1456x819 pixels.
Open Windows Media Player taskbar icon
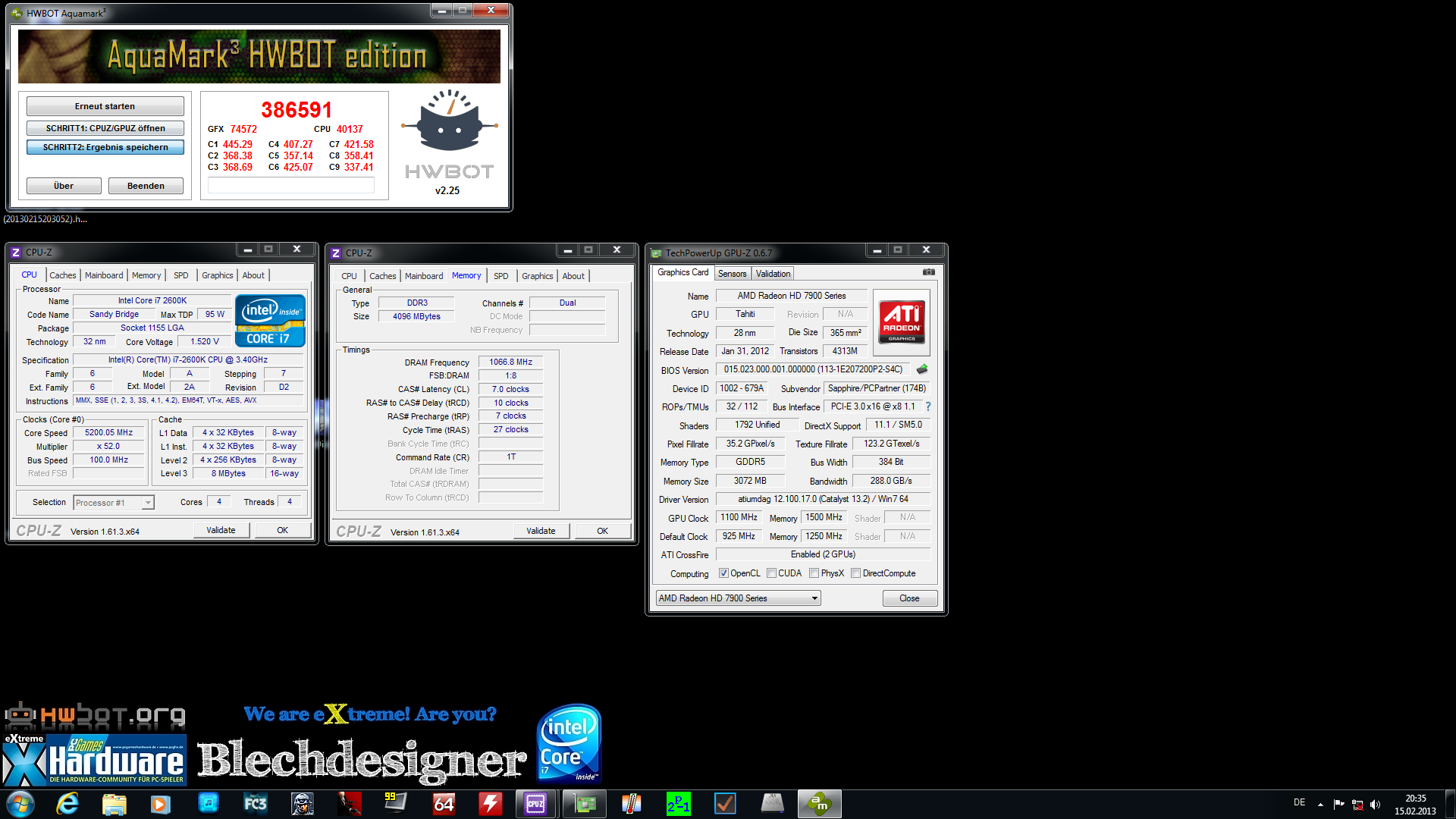(160, 804)
